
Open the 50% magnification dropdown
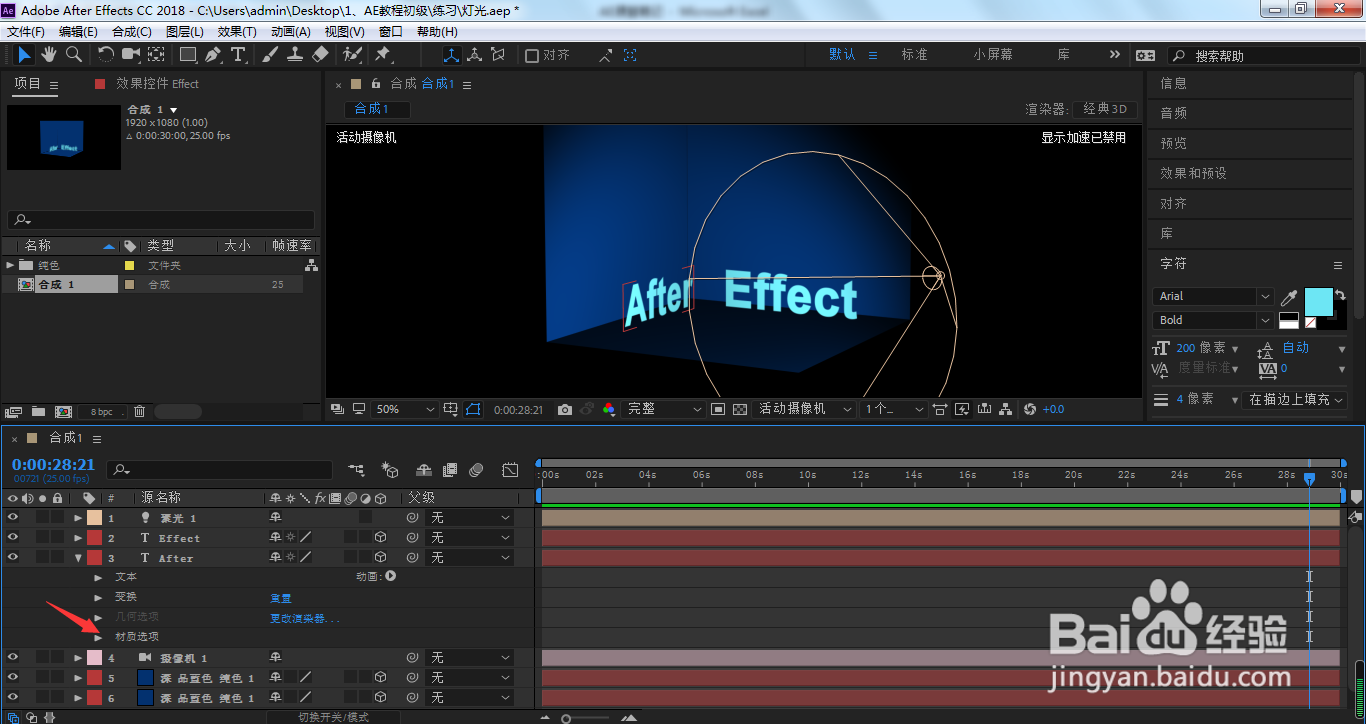(405, 409)
